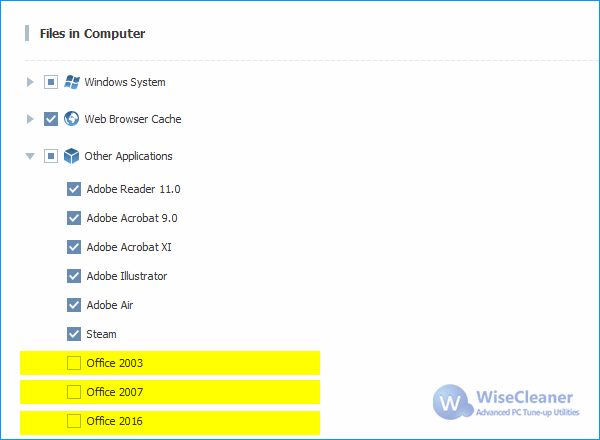
Task: Click the Web Browser Cache globe icon
Action: point(72,119)
